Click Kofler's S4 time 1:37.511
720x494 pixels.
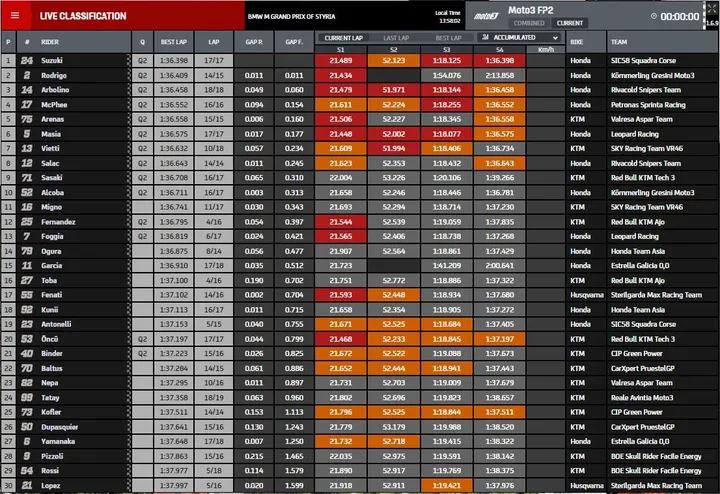(x=500, y=412)
